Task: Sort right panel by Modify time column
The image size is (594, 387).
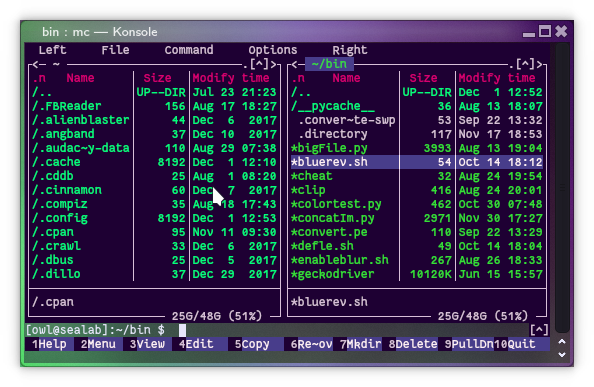Action: click(x=497, y=78)
